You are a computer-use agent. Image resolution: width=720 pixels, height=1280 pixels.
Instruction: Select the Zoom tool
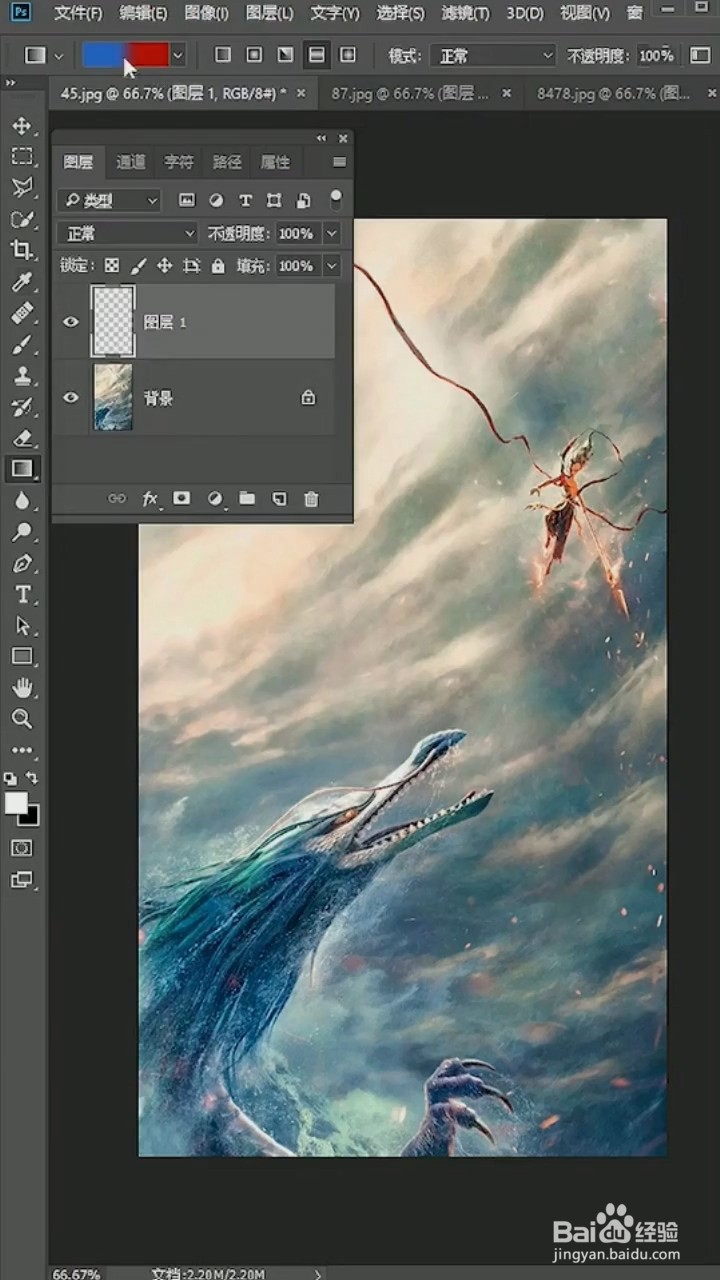pyautogui.click(x=22, y=718)
